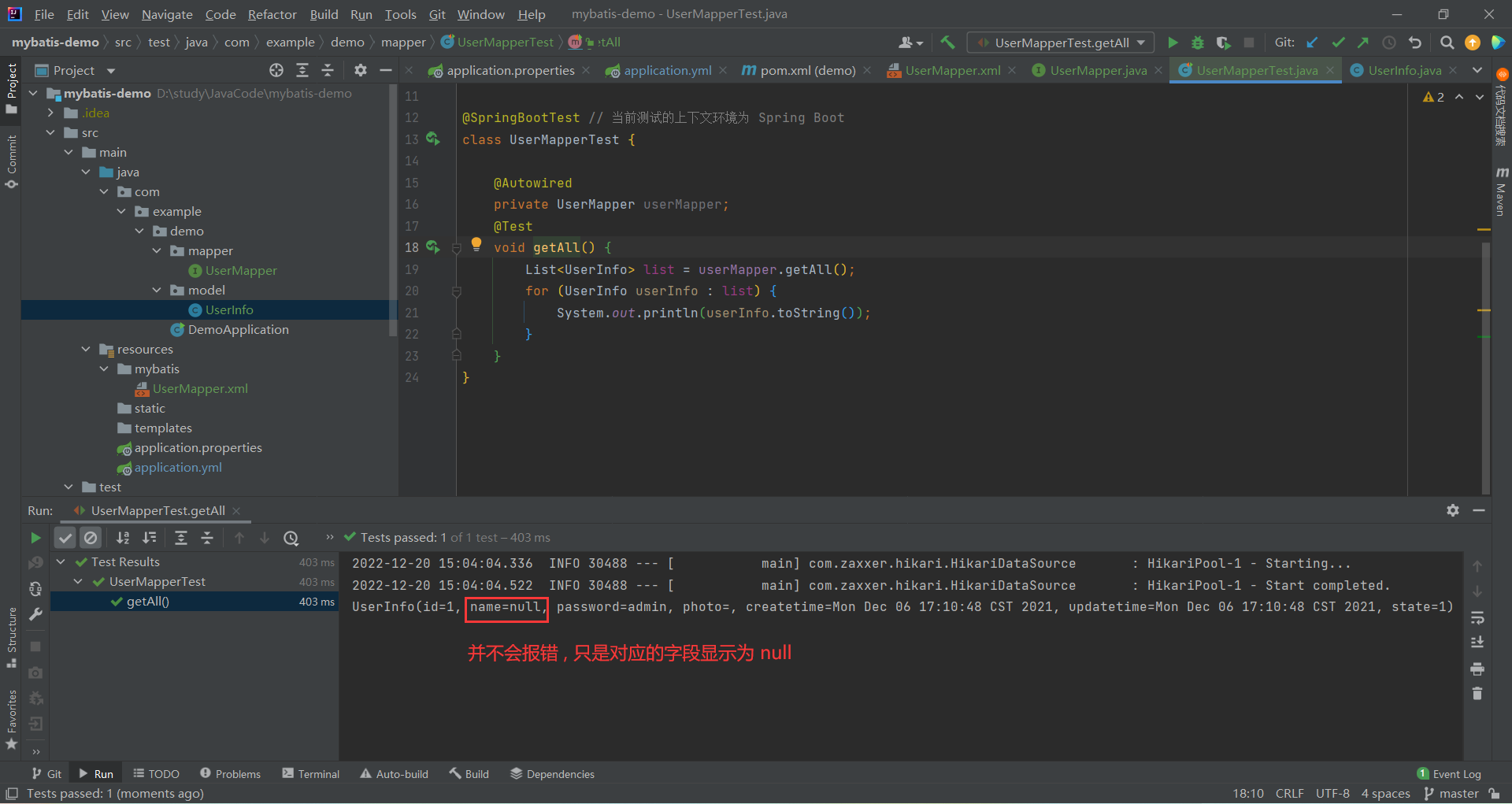The image size is (1512, 804).
Task: Close the UserMapperTest.getAll run tab
Action: tap(236, 511)
